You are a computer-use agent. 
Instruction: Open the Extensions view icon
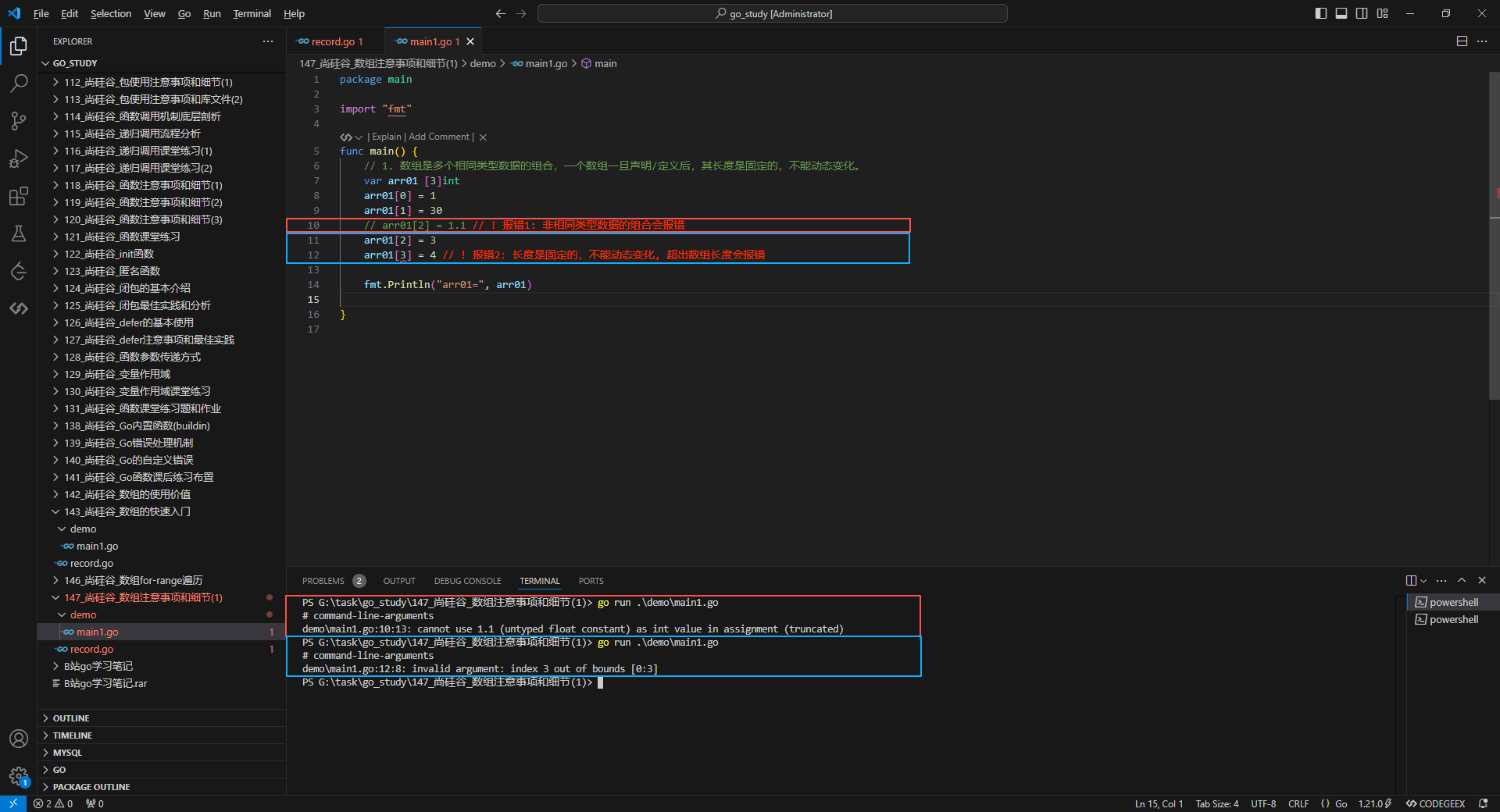tap(19, 196)
